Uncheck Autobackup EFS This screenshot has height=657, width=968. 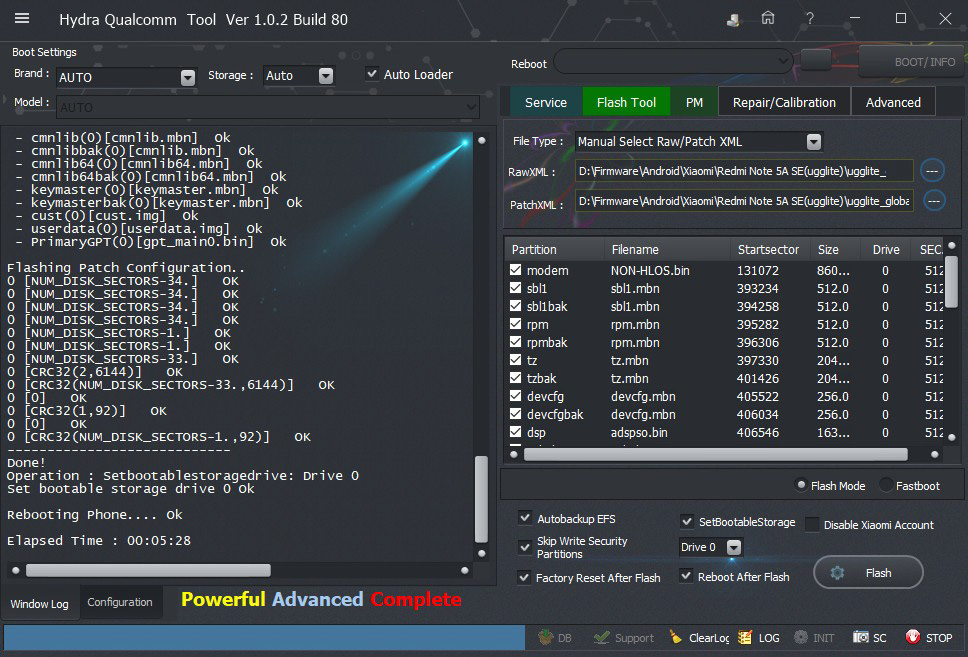coord(525,518)
